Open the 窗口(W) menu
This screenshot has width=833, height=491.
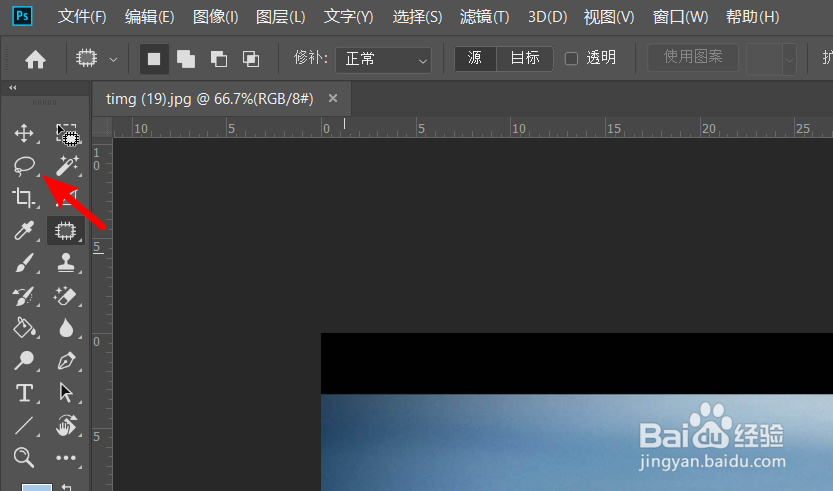click(x=680, y=17)
